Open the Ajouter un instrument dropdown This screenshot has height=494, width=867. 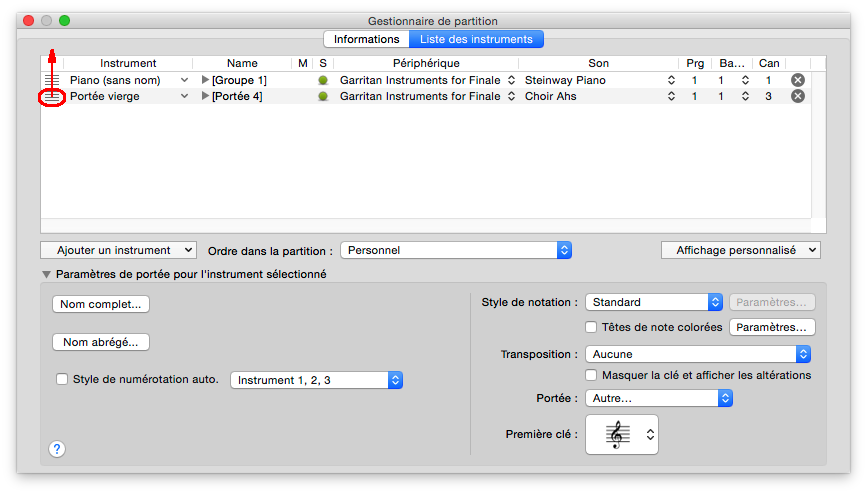119,250
